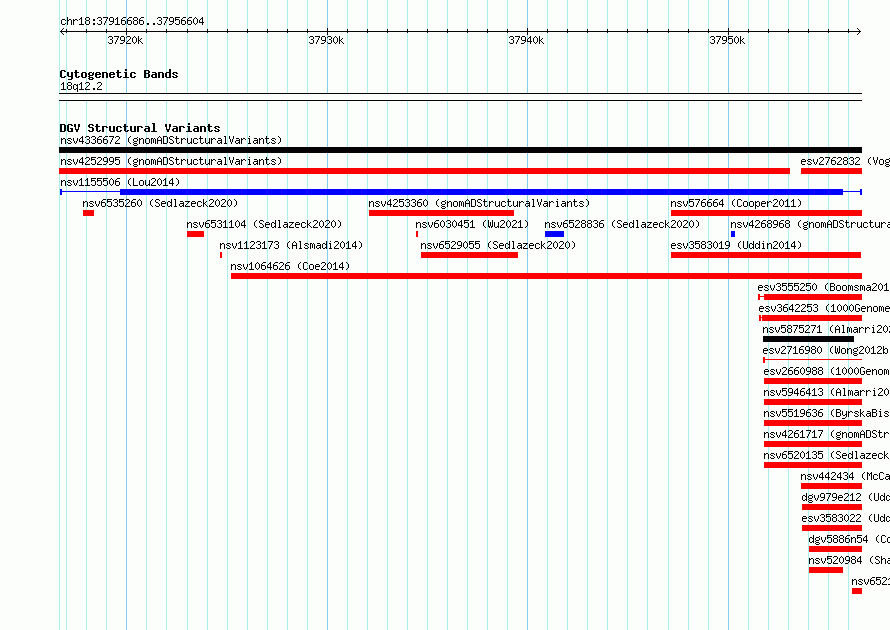Click the nsv4261717 red variant bar

coord(813,444)
